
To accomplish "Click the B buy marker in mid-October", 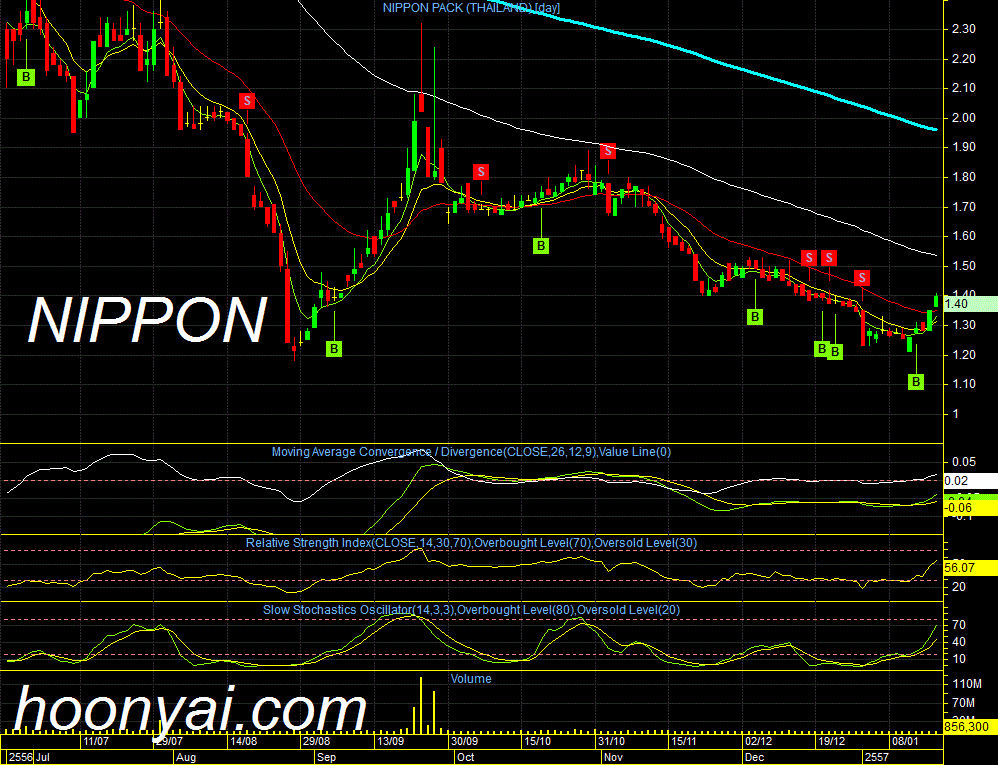I will (x=541, y=246).
